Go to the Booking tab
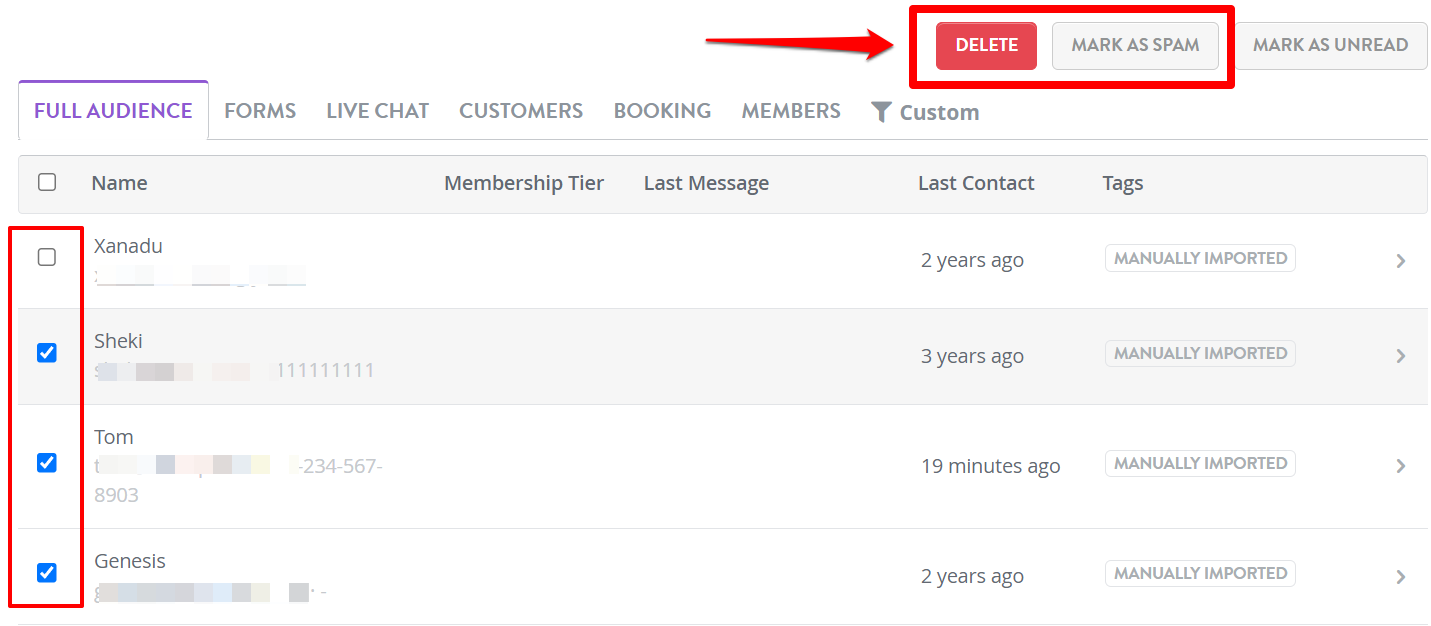The width and height of the screenshot is (1431, 626). tap(662, 111)
